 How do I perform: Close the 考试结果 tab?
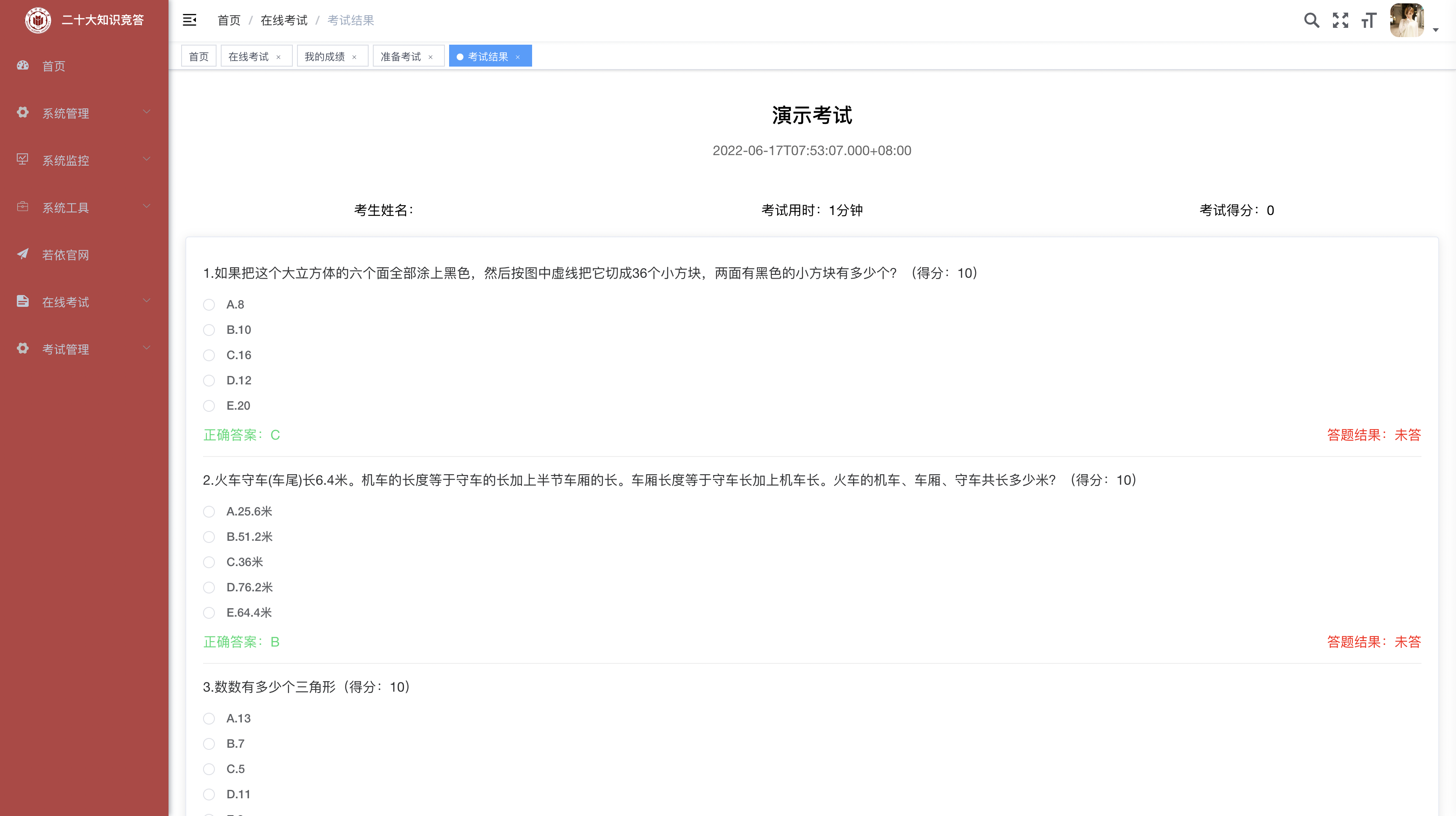518,56
